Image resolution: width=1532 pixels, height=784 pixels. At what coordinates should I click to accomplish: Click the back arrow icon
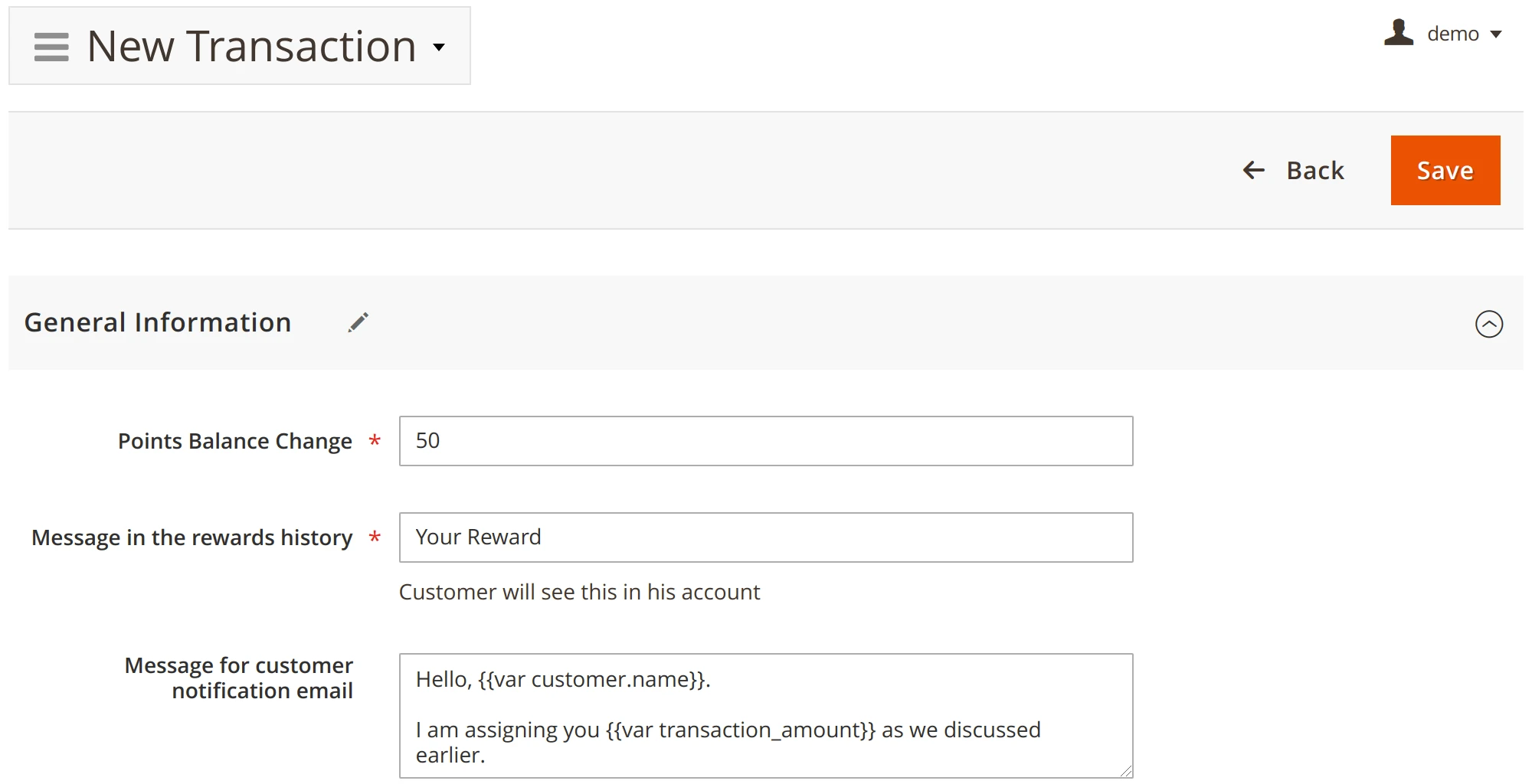(x=1253, y=170)
